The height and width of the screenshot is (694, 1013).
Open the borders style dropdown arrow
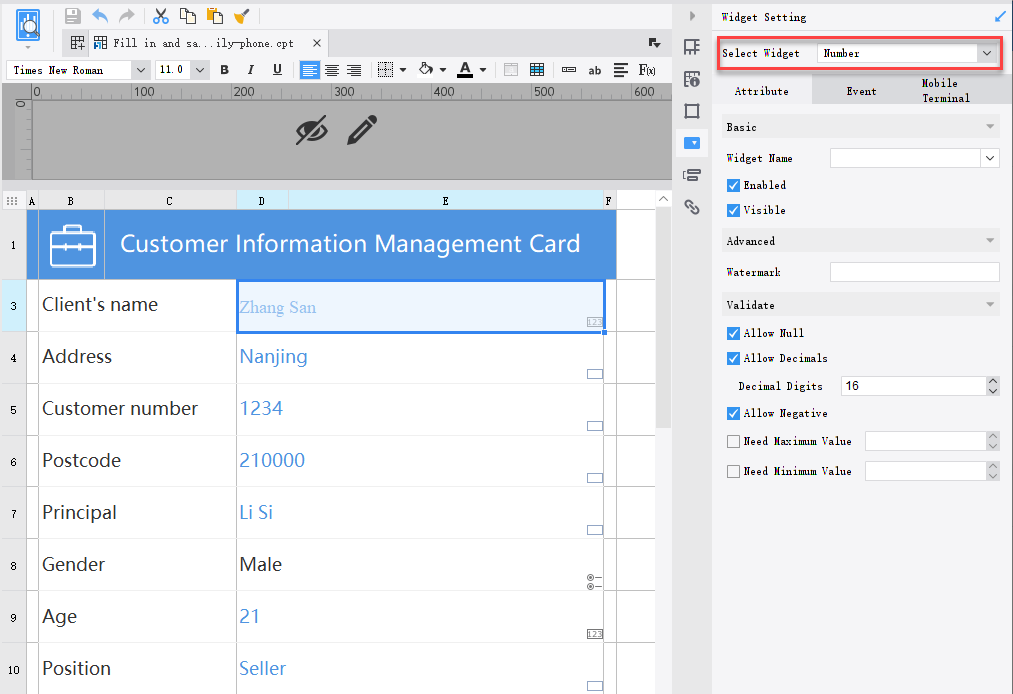coord(403,70)
